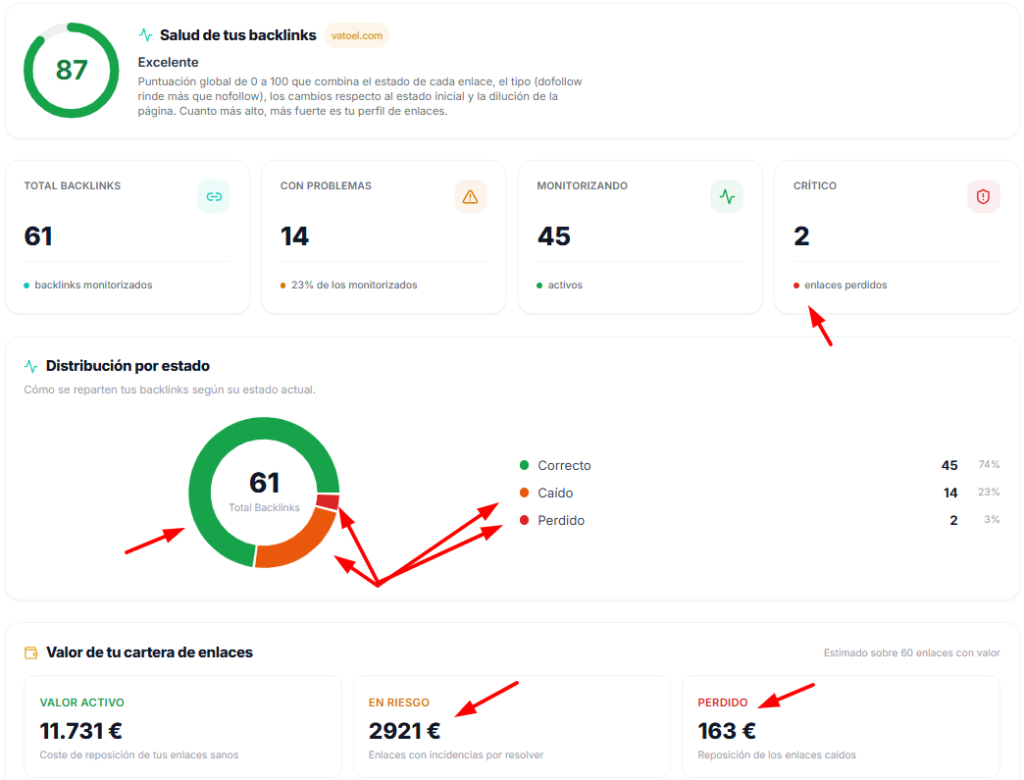
Task: Open the Crítico card showing 2
Action: tap(896, 237)
